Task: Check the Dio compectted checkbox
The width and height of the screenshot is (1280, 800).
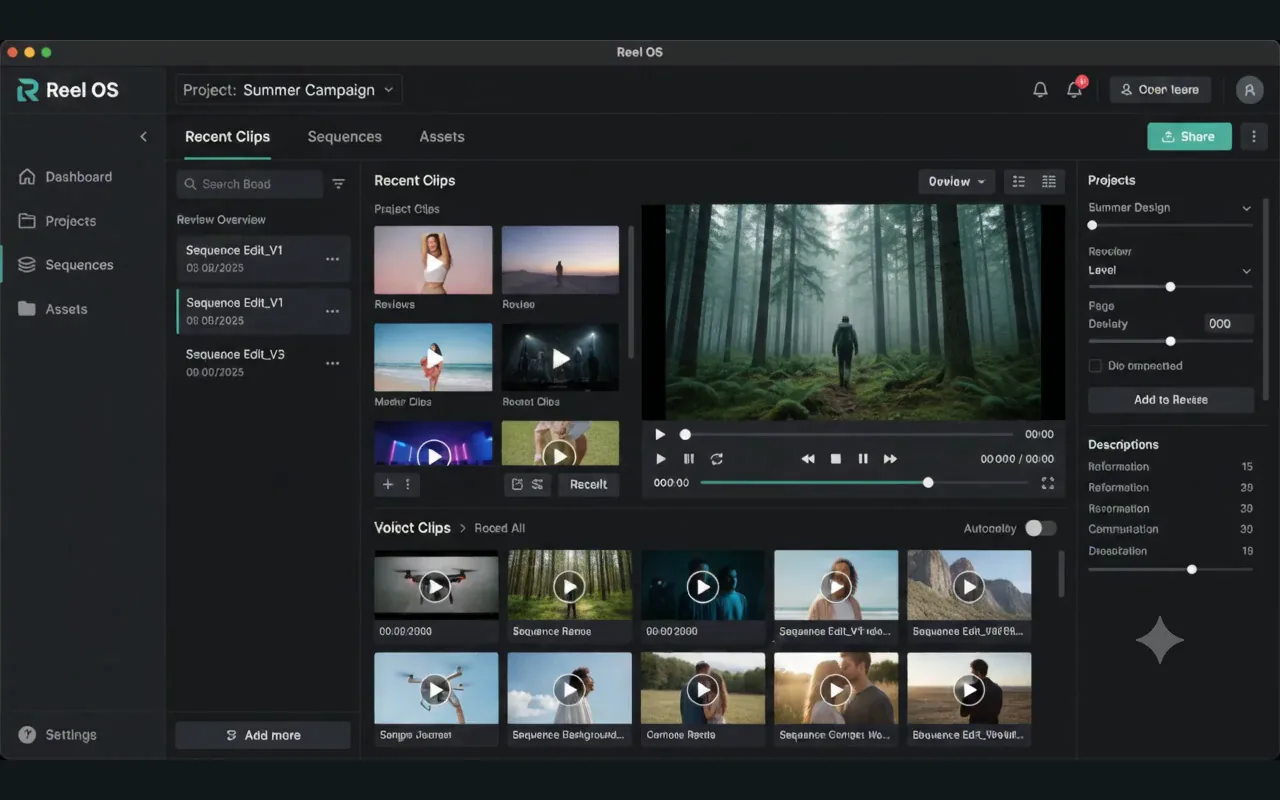Action: (1095, 366)
